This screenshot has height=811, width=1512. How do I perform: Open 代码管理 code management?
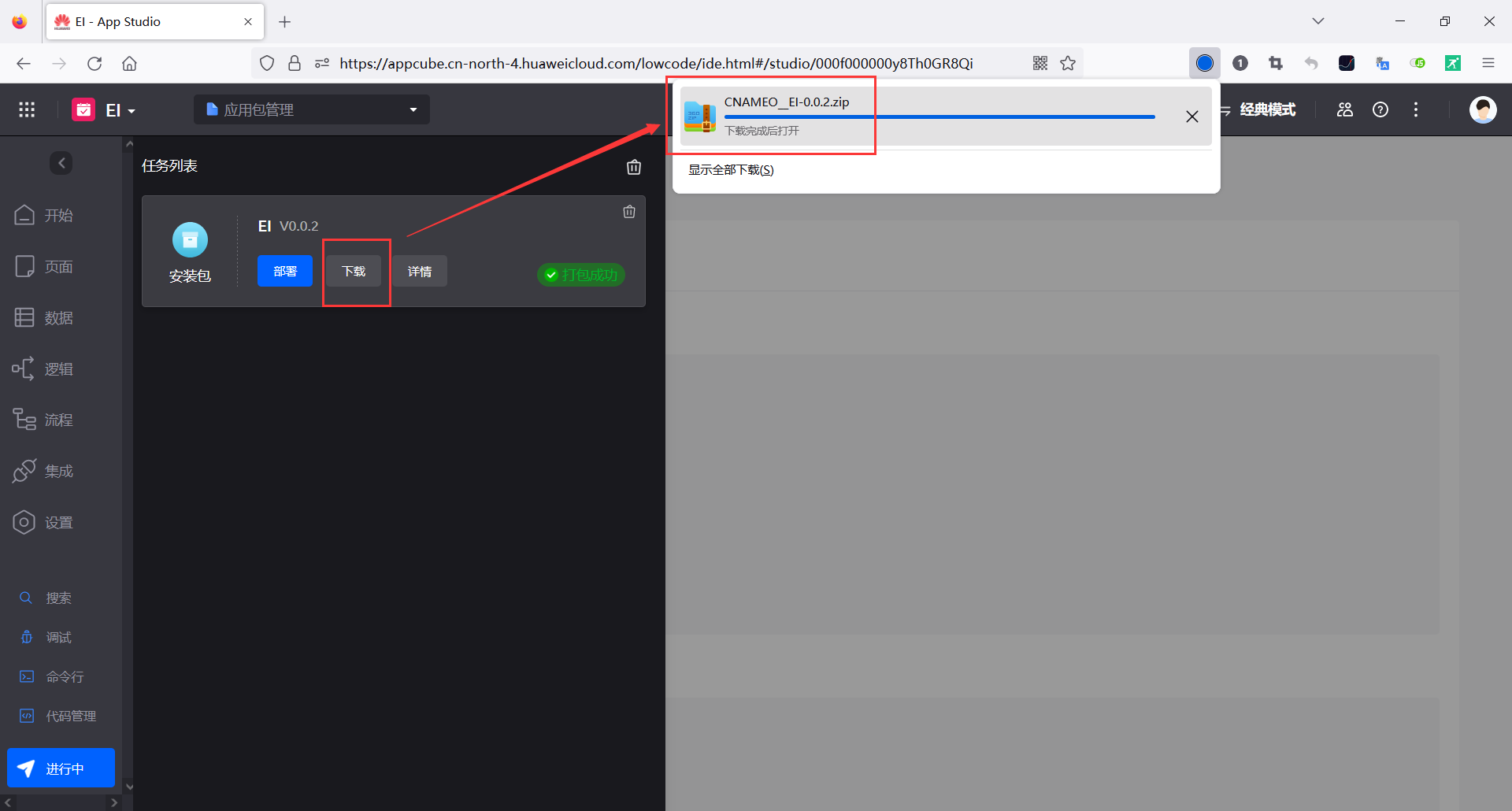click(58, 716)
